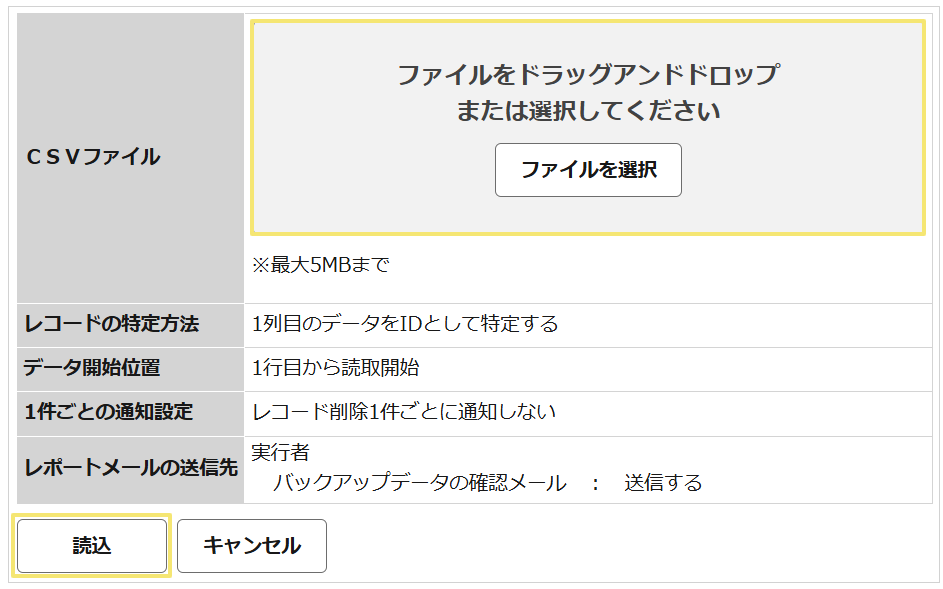Select the 1件ごとの通知設定 label
The image size is (943, 589).
pos(108,412)
